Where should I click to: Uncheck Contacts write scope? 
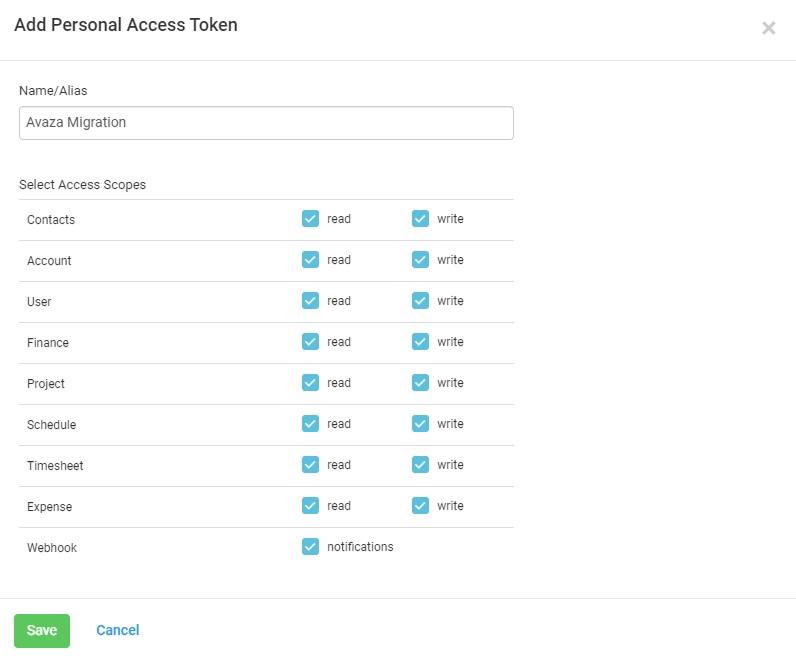[x=420, y=219]
